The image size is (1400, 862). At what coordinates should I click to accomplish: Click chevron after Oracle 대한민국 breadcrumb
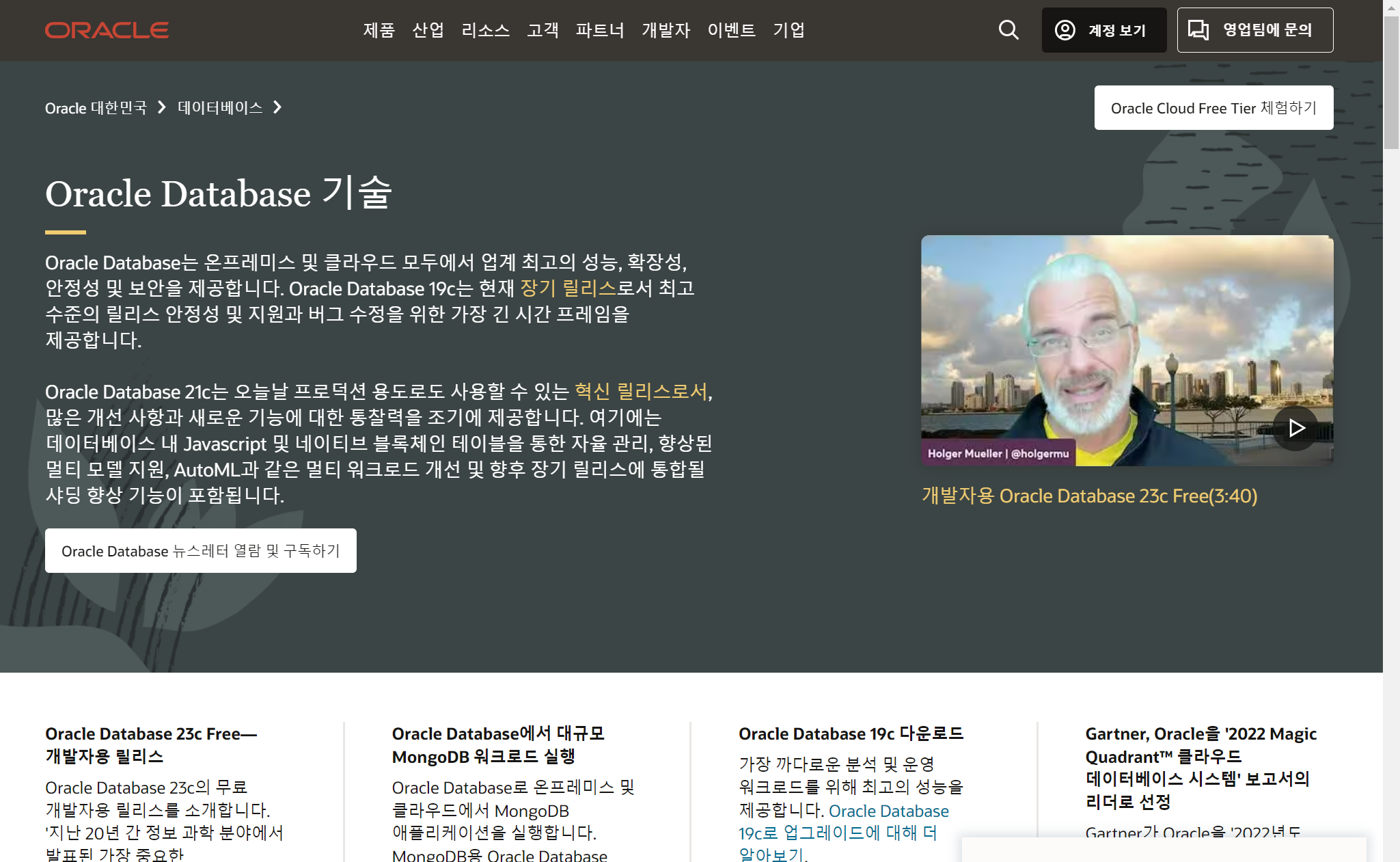(162, 107)
